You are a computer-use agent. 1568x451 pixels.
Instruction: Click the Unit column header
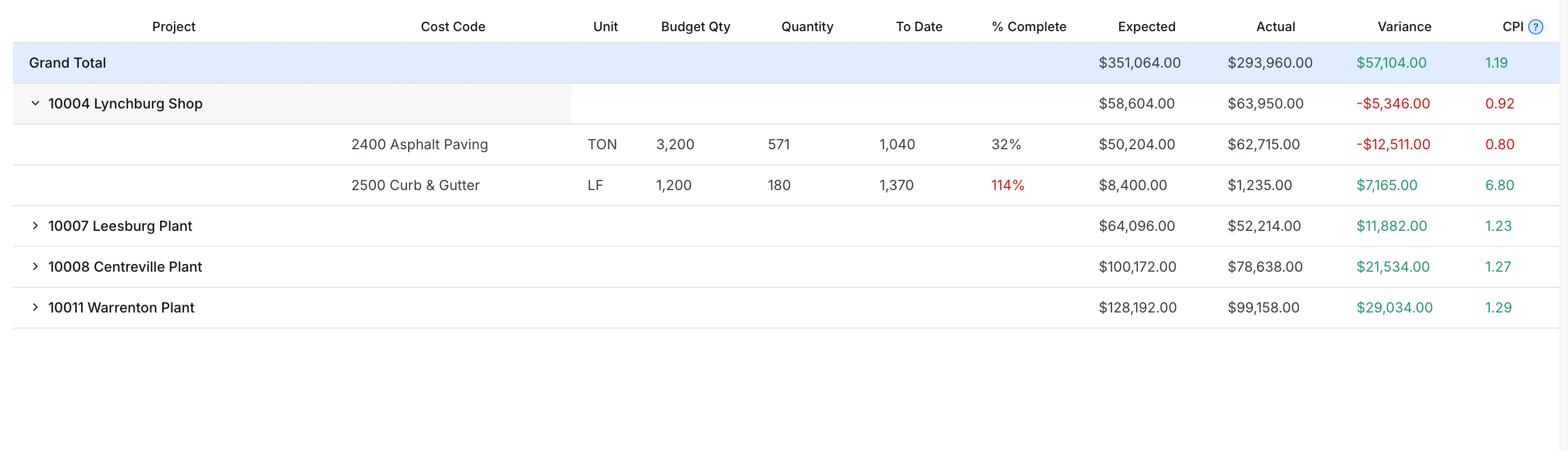(x=606, y=27)
